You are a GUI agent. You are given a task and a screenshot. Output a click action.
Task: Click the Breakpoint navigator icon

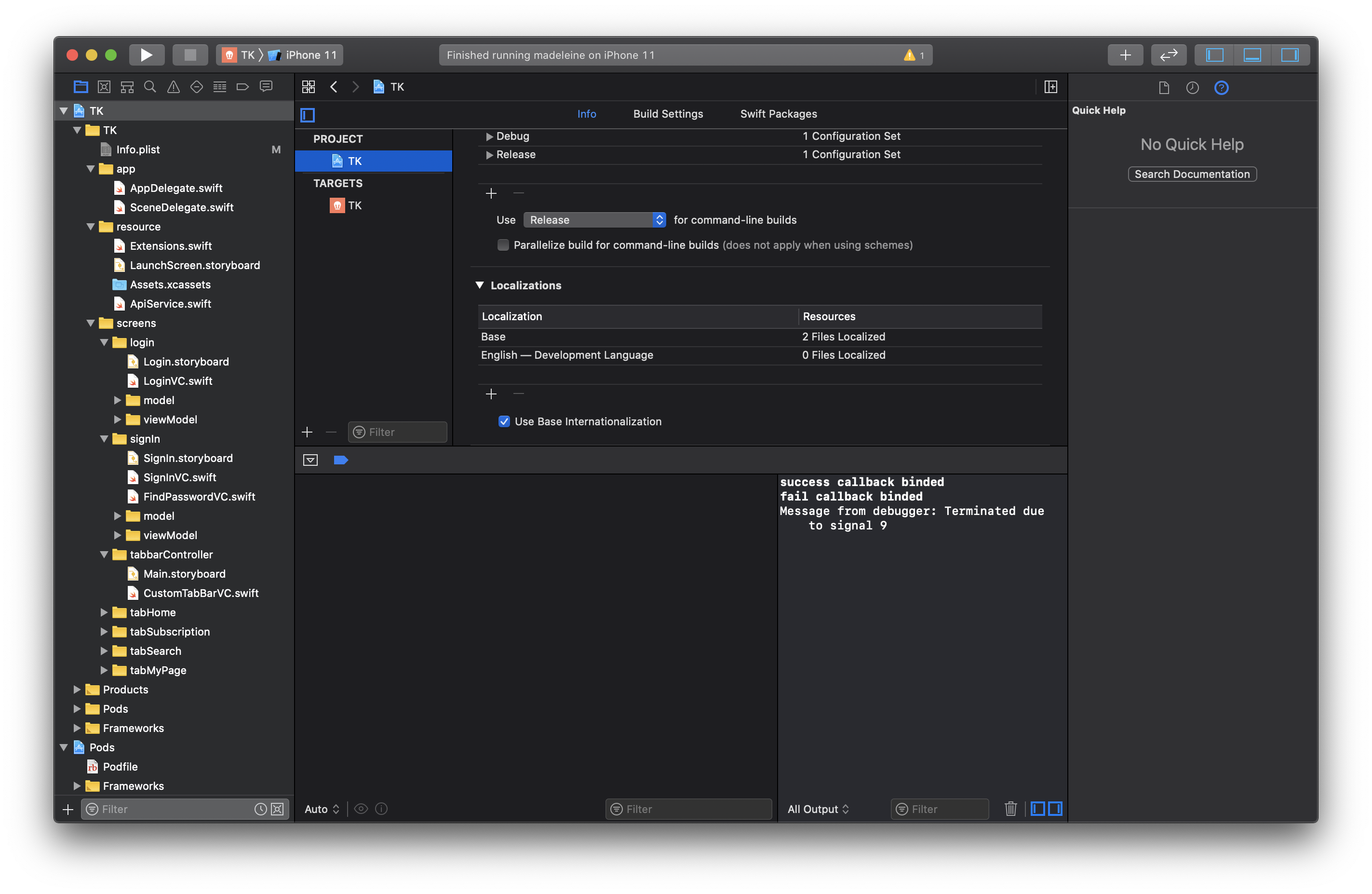point(242,87)
